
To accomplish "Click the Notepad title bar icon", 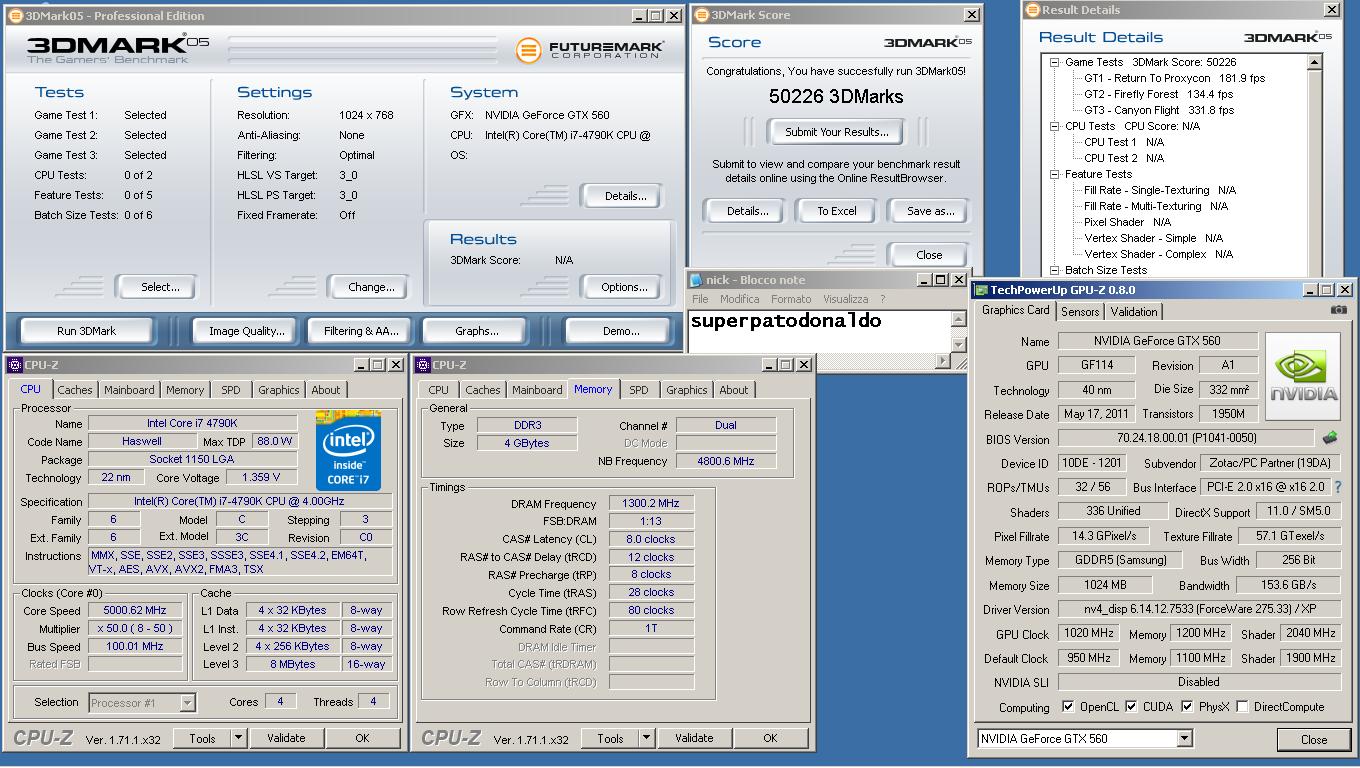I will point(697,280).
